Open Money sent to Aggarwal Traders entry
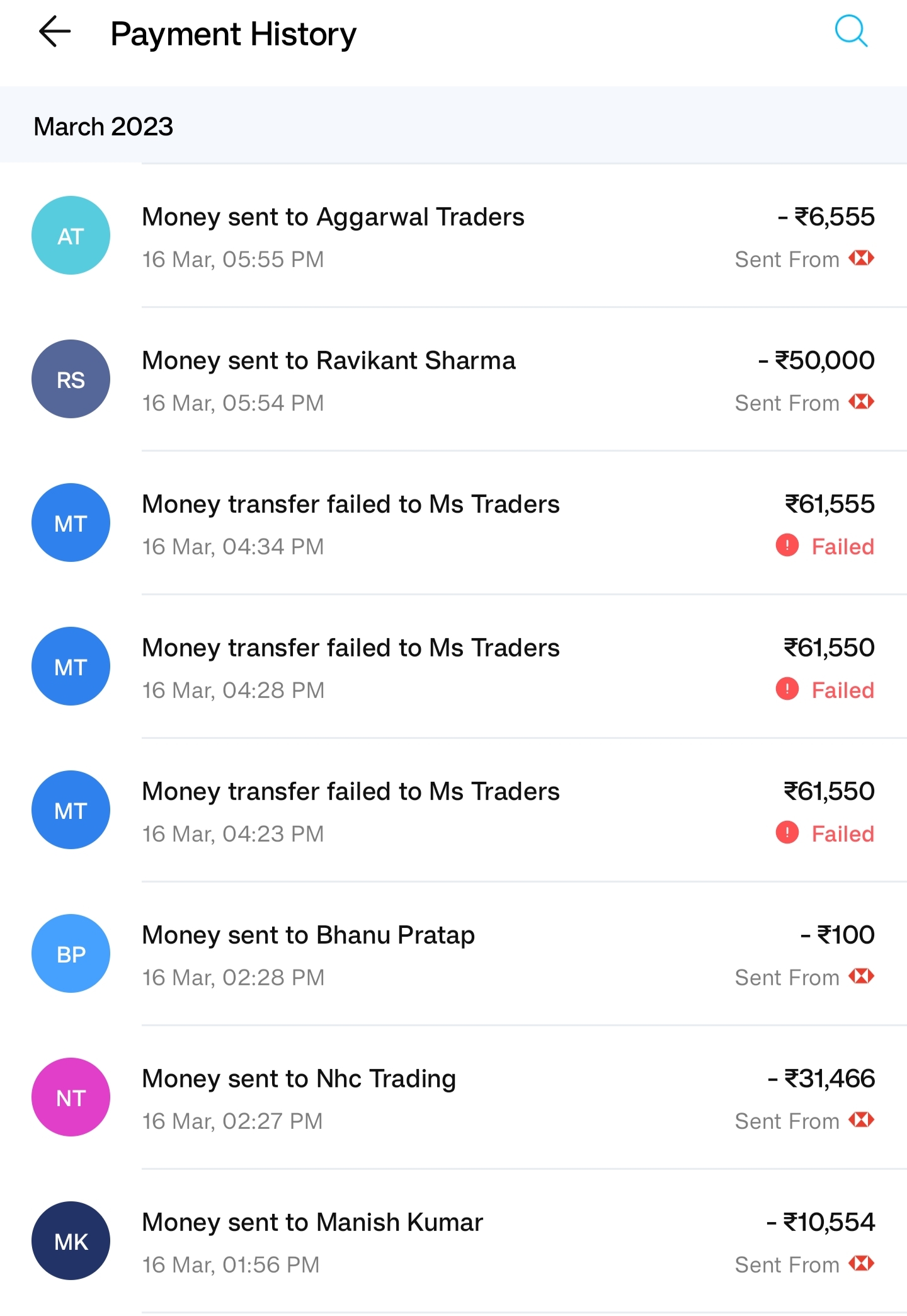The height and width of the screenshot is (1316, 907). pos(453,236)
